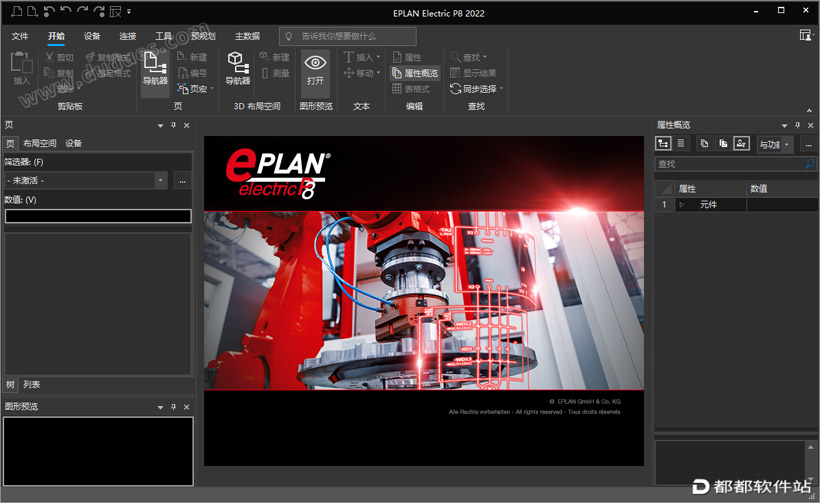Screen dimensions: 820x503
Task: Click the redo arrow in title bar
Action: (82, 11)
